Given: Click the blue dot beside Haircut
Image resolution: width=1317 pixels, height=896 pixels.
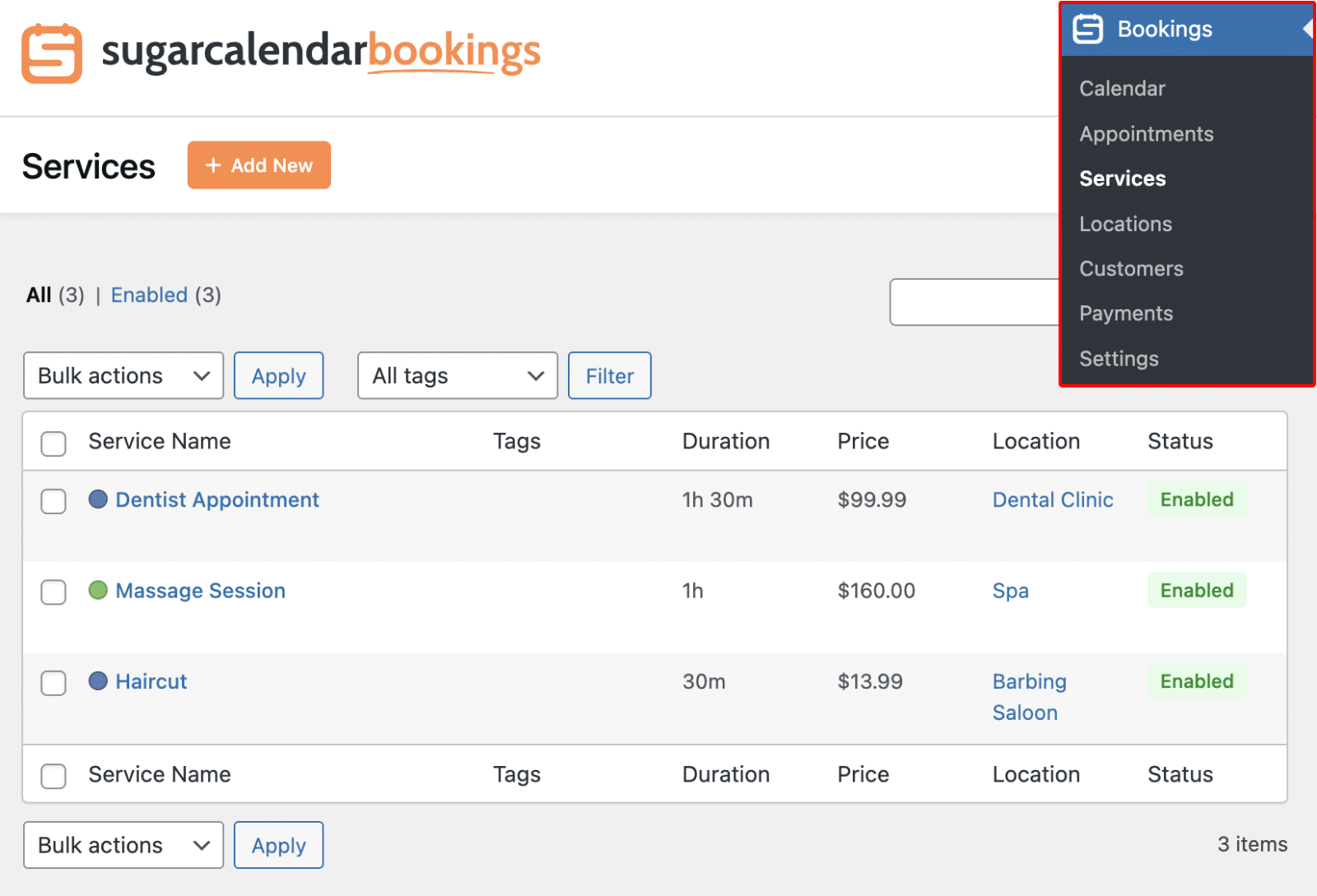Looking at the screenshot, I should tap(99, 681).
